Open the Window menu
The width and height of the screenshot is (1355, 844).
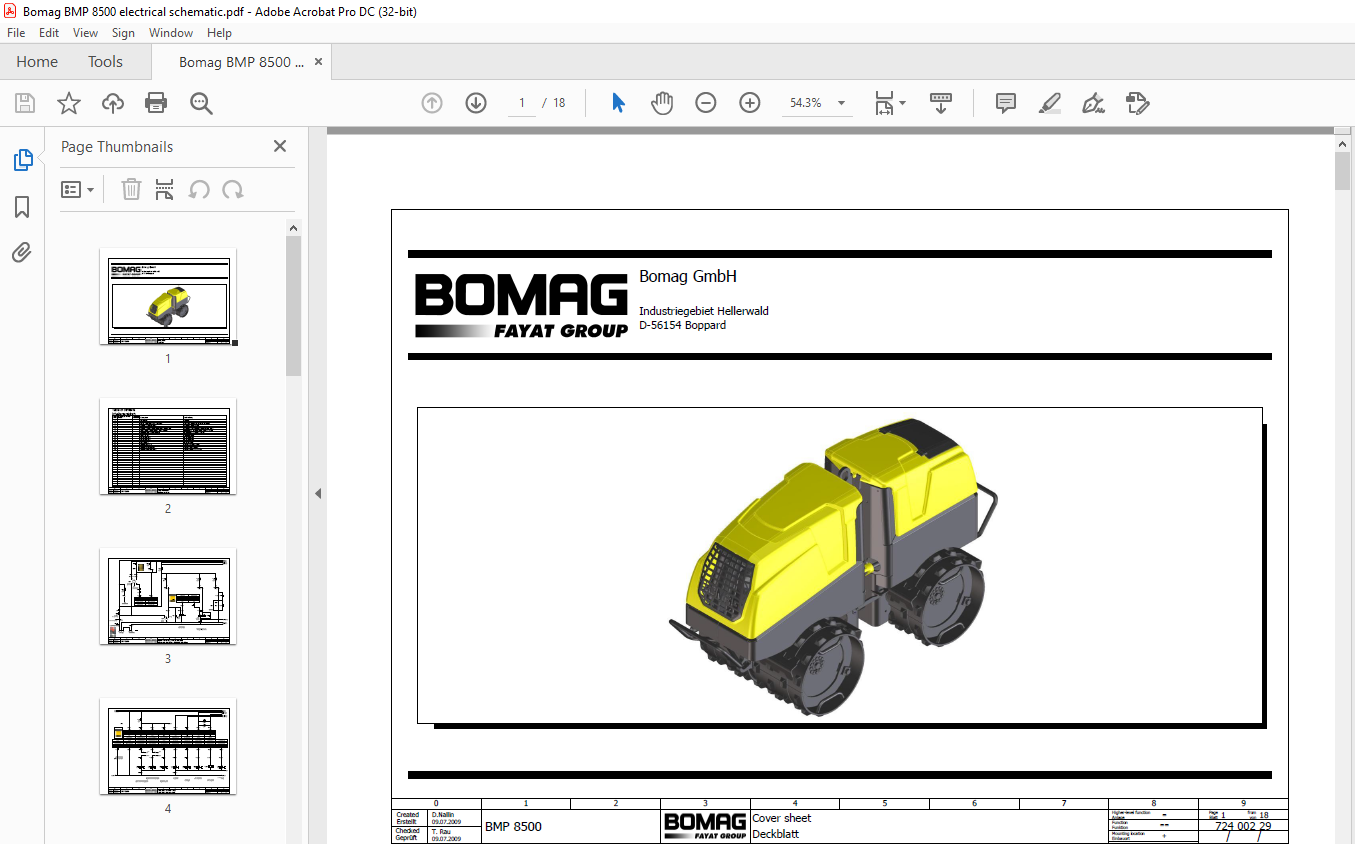pyautogui.click(x=171, y=33)
